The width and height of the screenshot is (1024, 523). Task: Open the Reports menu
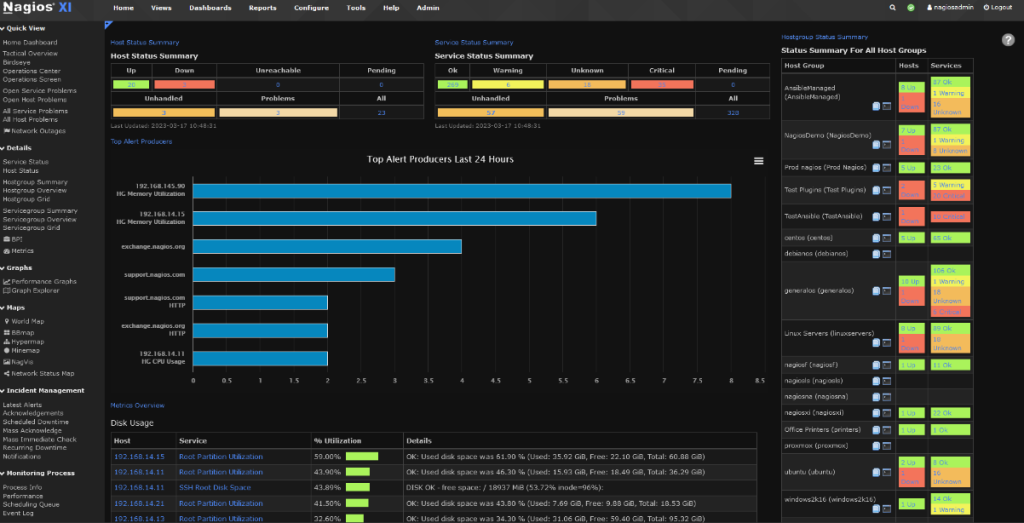263,8
